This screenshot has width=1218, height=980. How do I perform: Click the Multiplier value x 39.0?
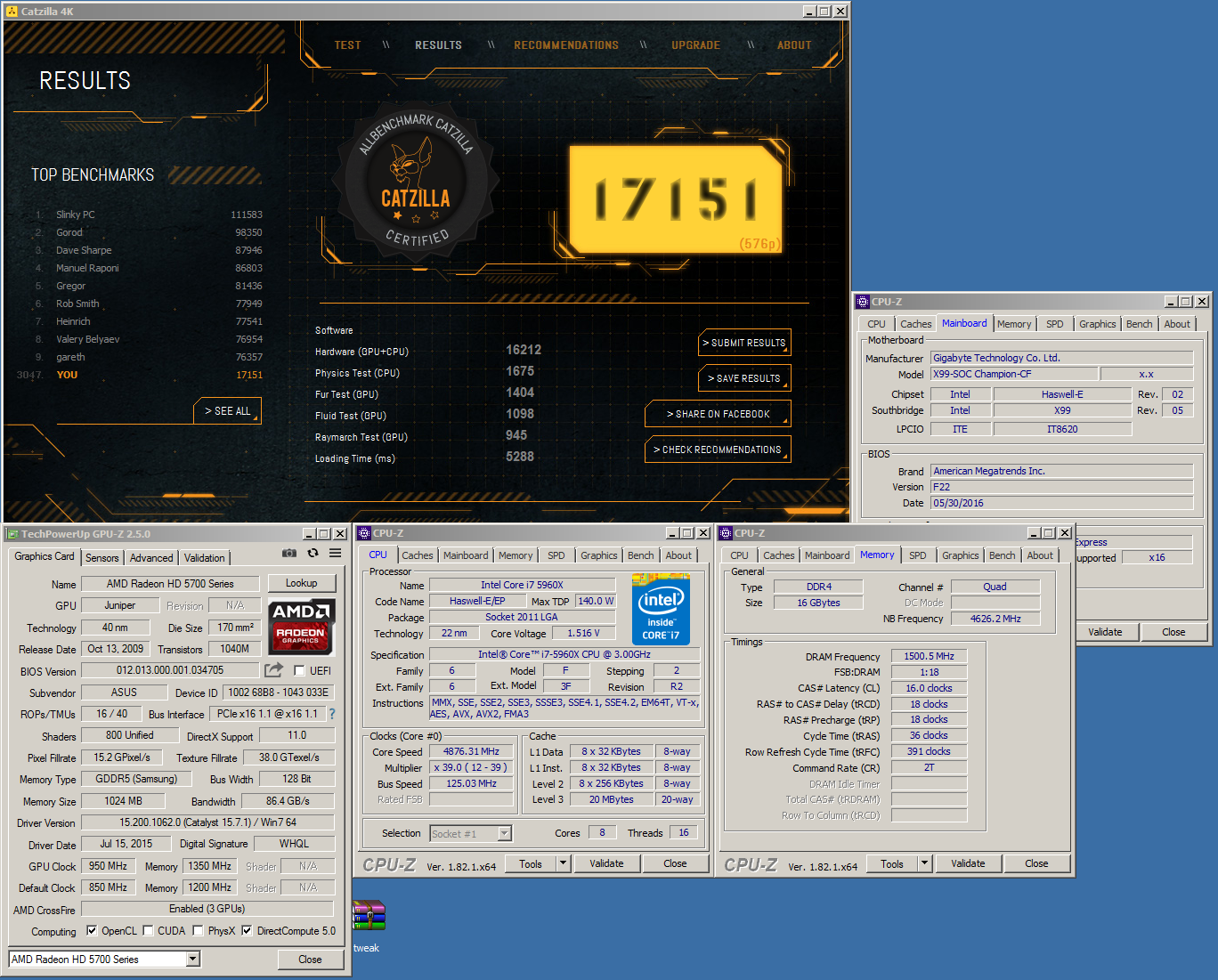[x=471, y=767]
